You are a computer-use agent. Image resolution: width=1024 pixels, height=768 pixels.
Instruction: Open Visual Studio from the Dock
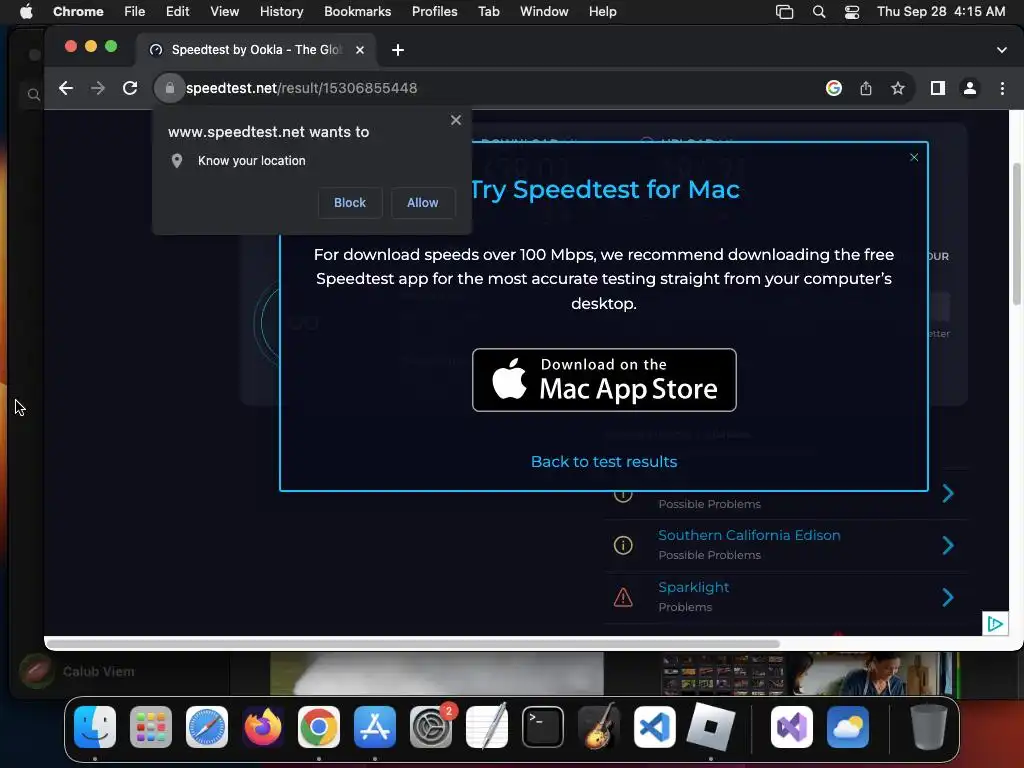tap(792, 727)
